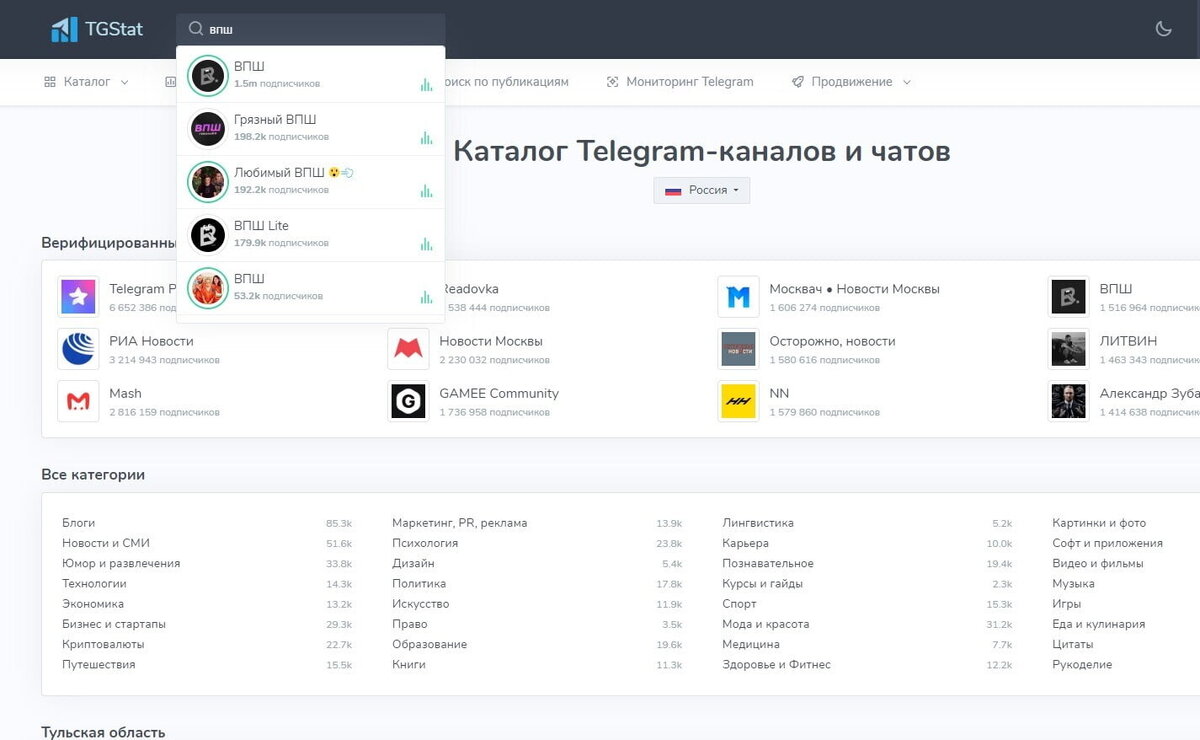The height and width of the screenshot is (740, 1200).
Task: Click stats icon for ВПШ 53.2k suggestion
Action: point(427,297)
